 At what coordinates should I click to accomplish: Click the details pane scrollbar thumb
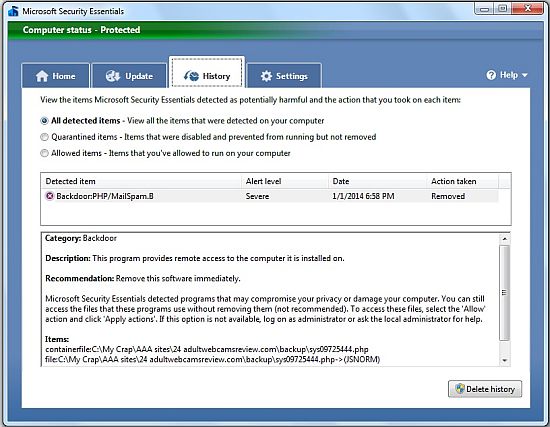point(504,293)
